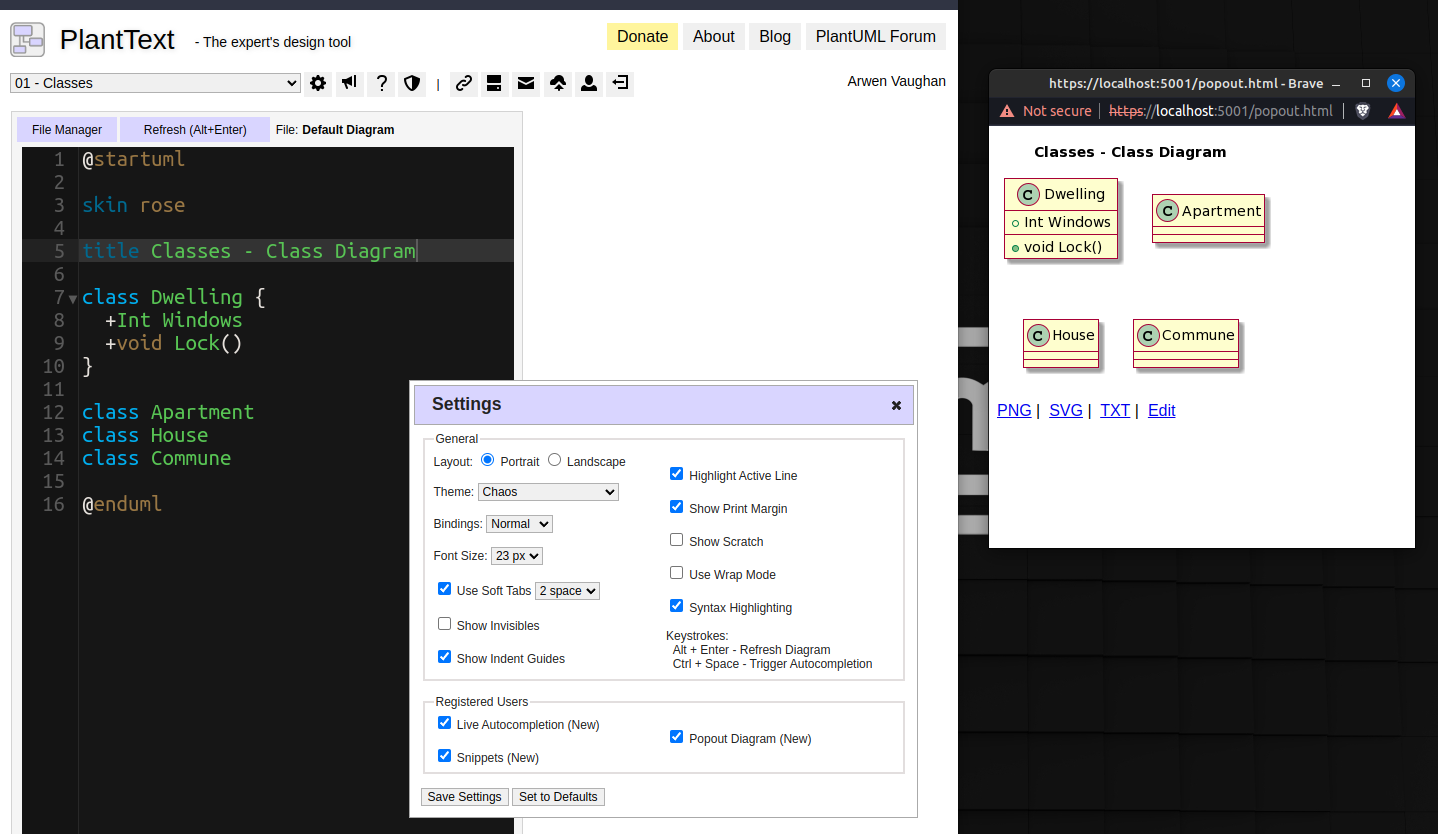Open the SVG link in the popout window
1438x834 pixels.
pos(1065,410)
